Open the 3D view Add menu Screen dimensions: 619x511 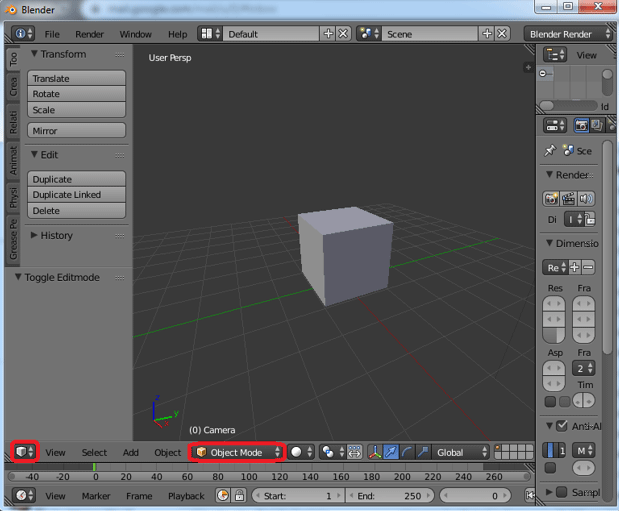[x=131, y=452]
